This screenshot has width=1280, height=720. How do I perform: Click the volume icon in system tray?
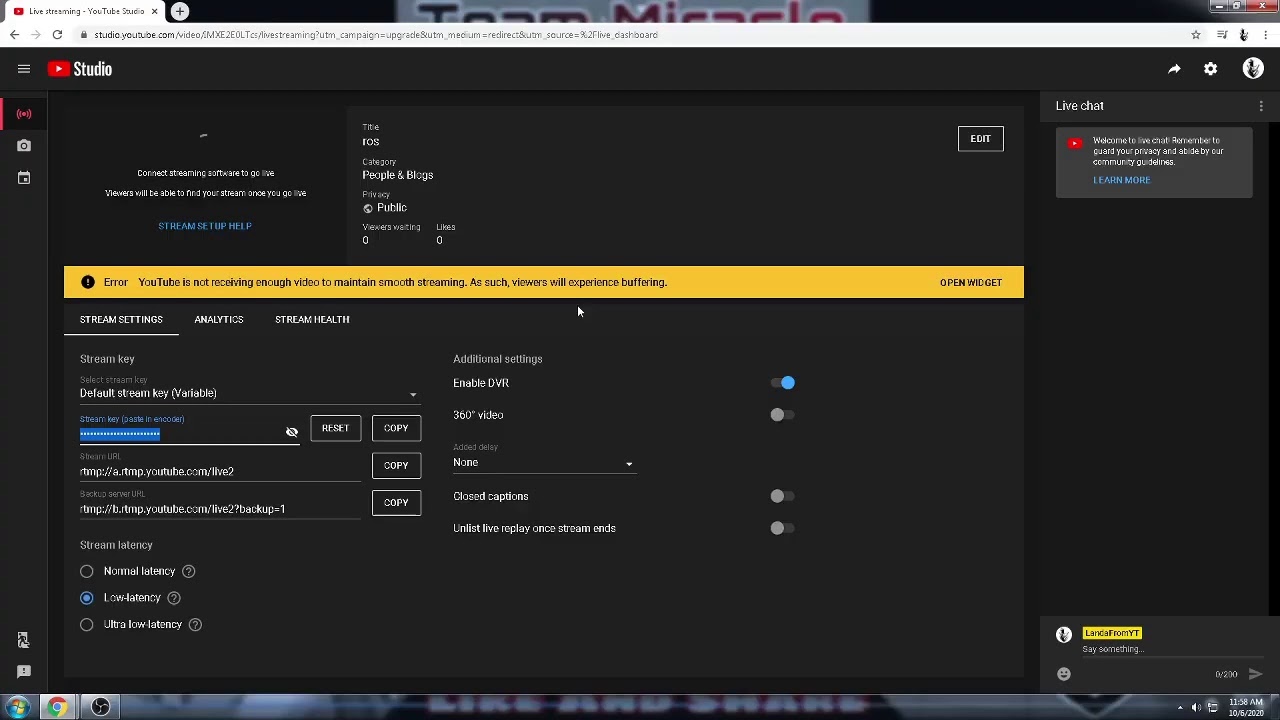click(1196, 708)
